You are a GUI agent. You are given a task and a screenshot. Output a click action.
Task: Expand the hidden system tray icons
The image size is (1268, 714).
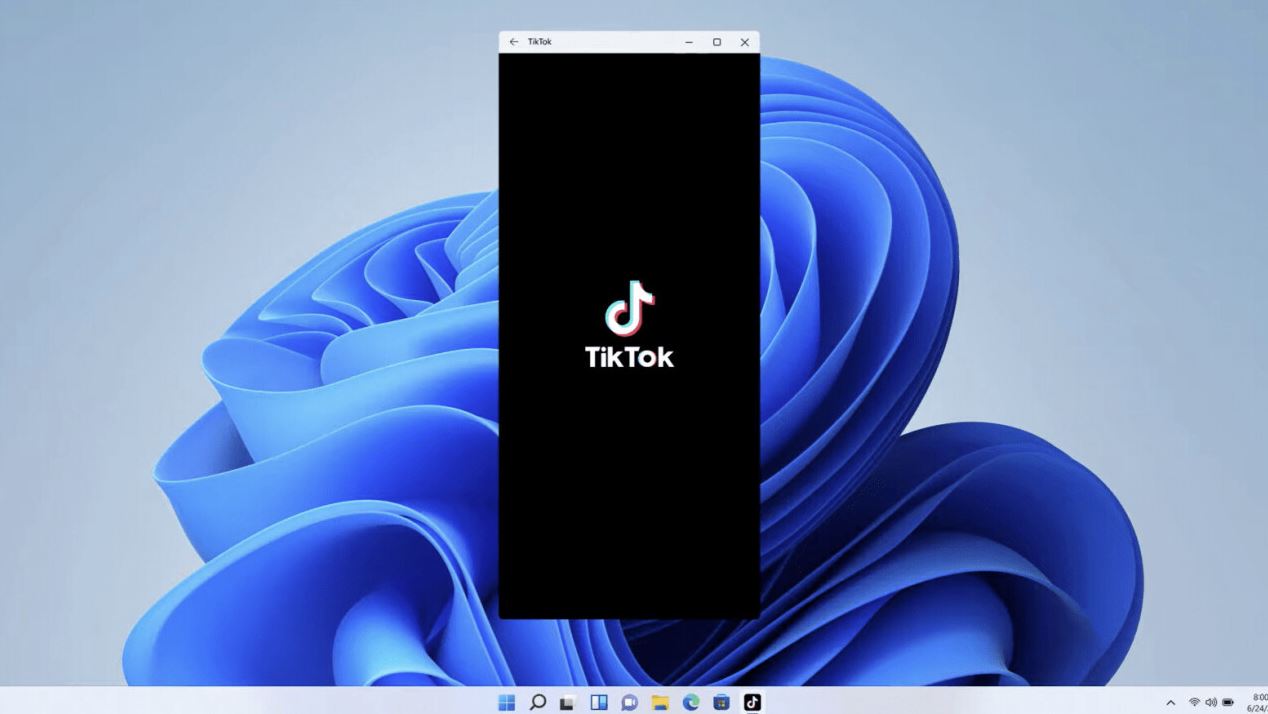[x=1171, y=703]
